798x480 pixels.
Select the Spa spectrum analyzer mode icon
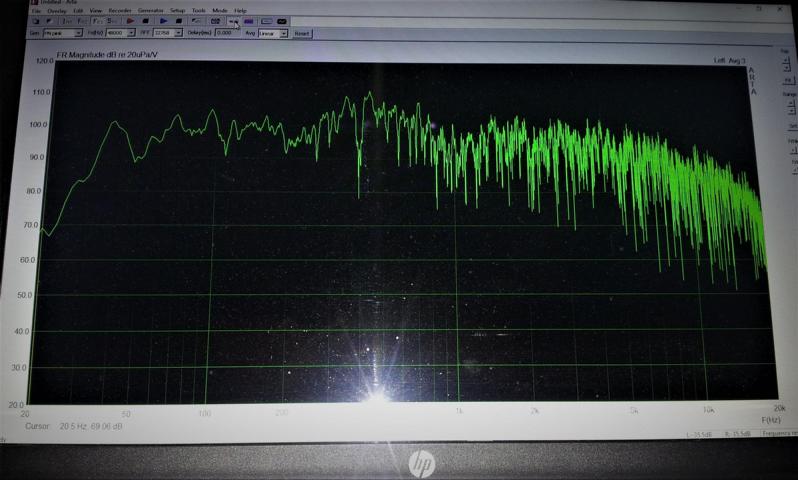coord(111,21)
